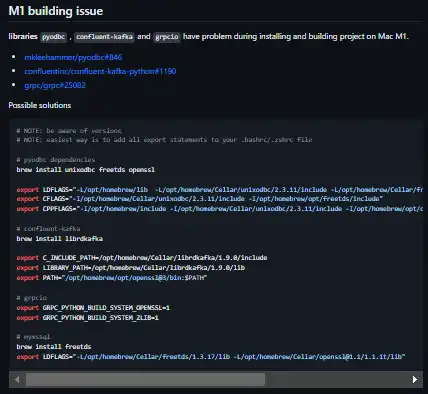Click the scroll left arrow of code block

click(17, 379)
